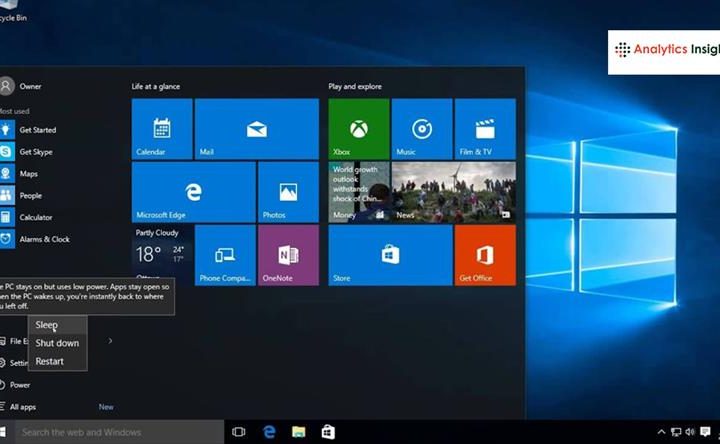Launch the Xbox tile

pyautogui.click(x=358, y=129)
